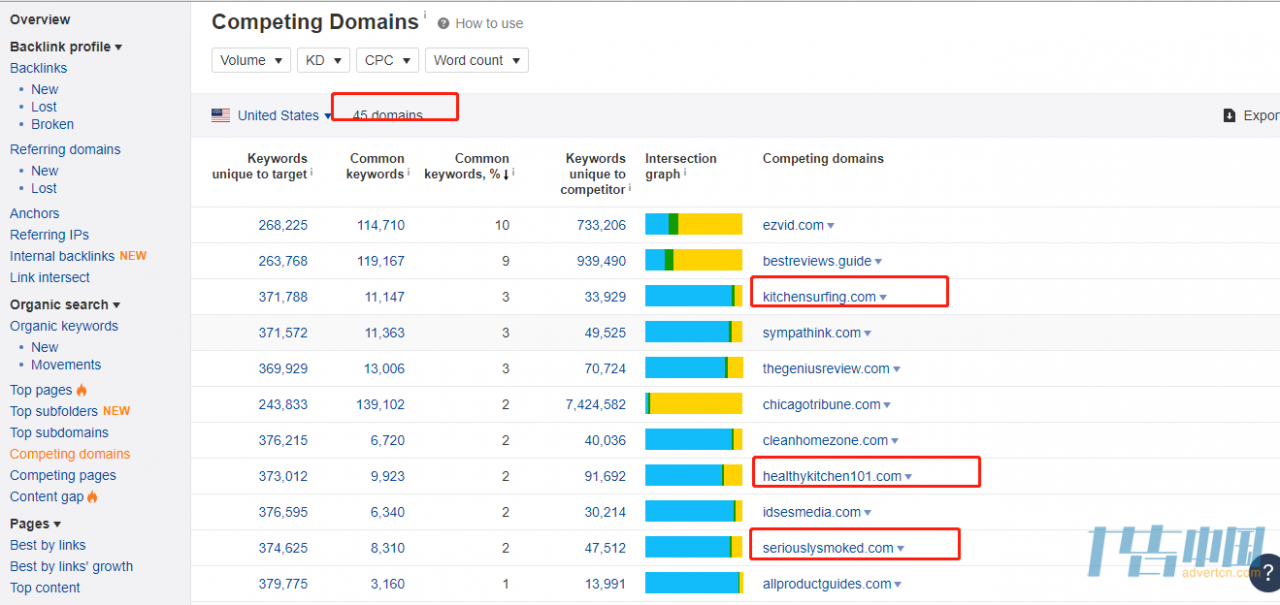Open Competing pages report

click(x=63, y=476)
